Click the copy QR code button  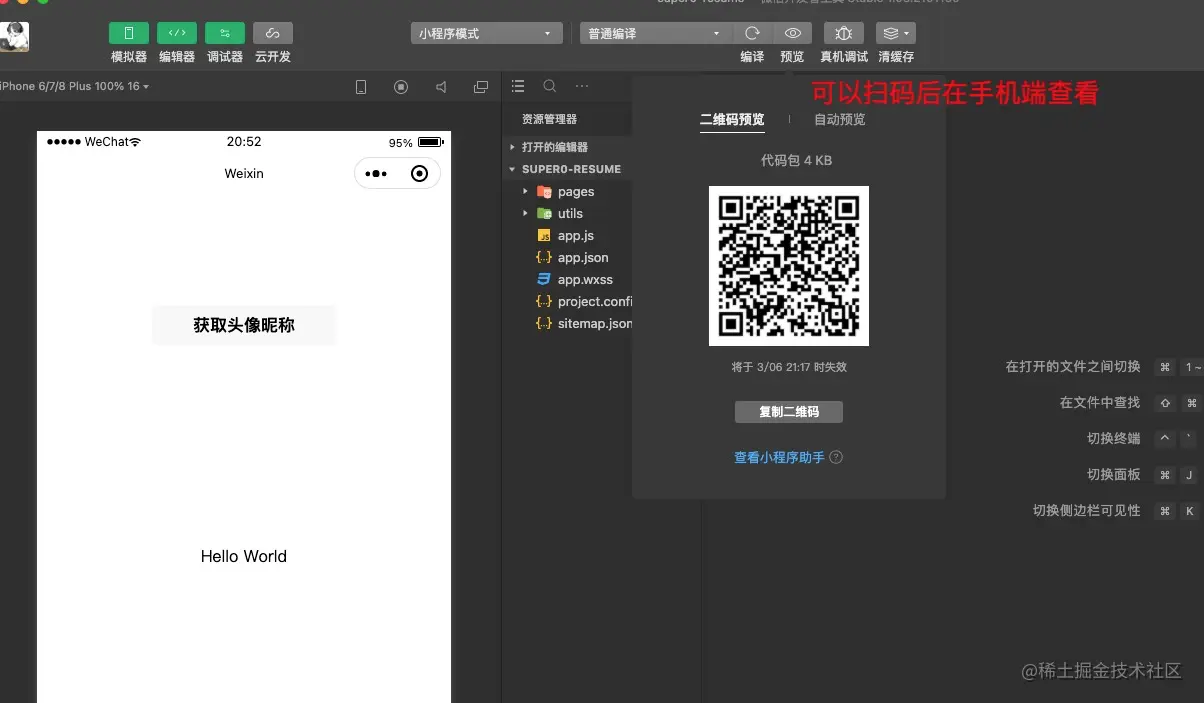[x=789, y=412]
